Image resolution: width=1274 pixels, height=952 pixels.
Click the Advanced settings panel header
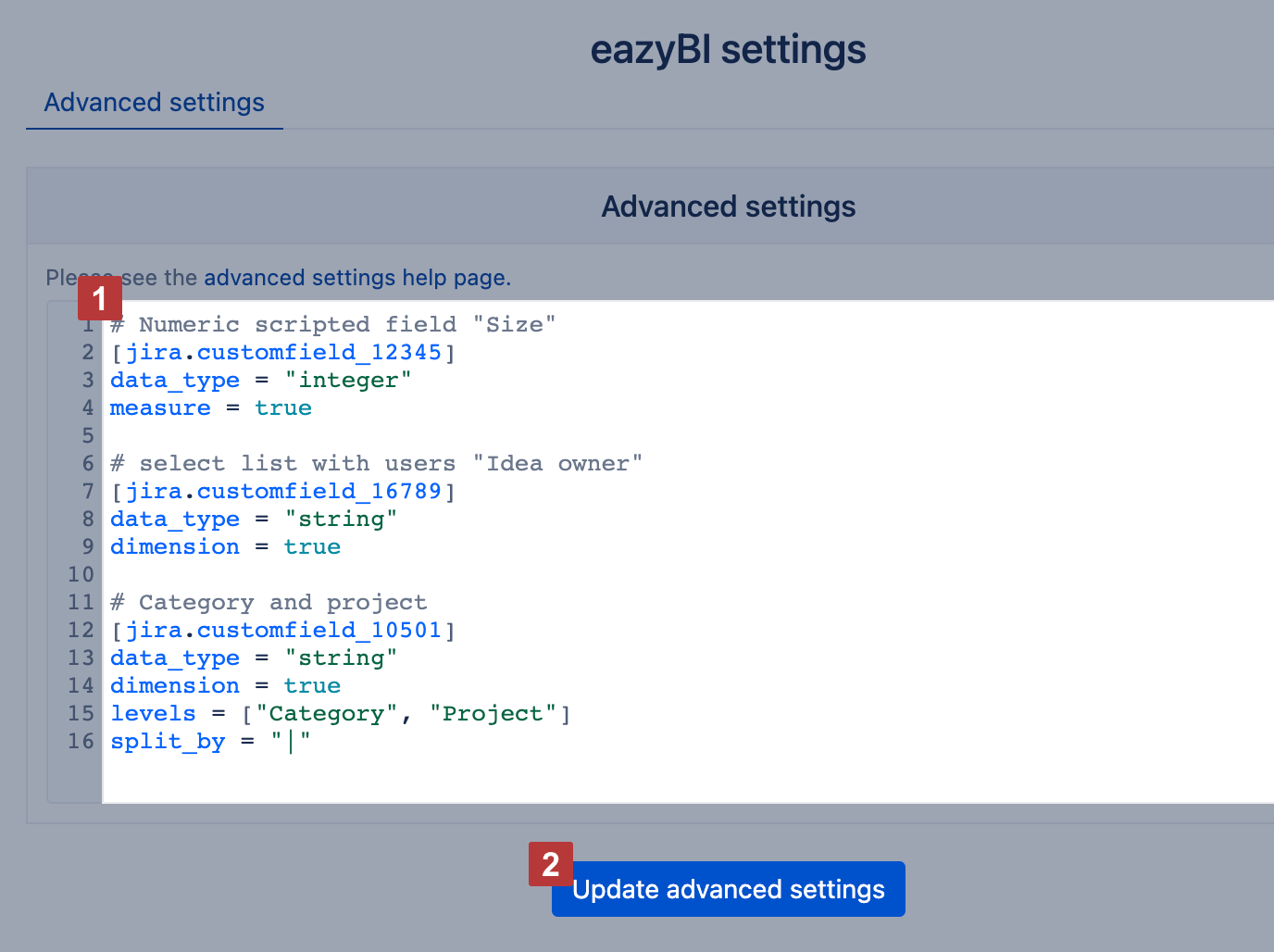pyautogui.click(x=728, y=207)
